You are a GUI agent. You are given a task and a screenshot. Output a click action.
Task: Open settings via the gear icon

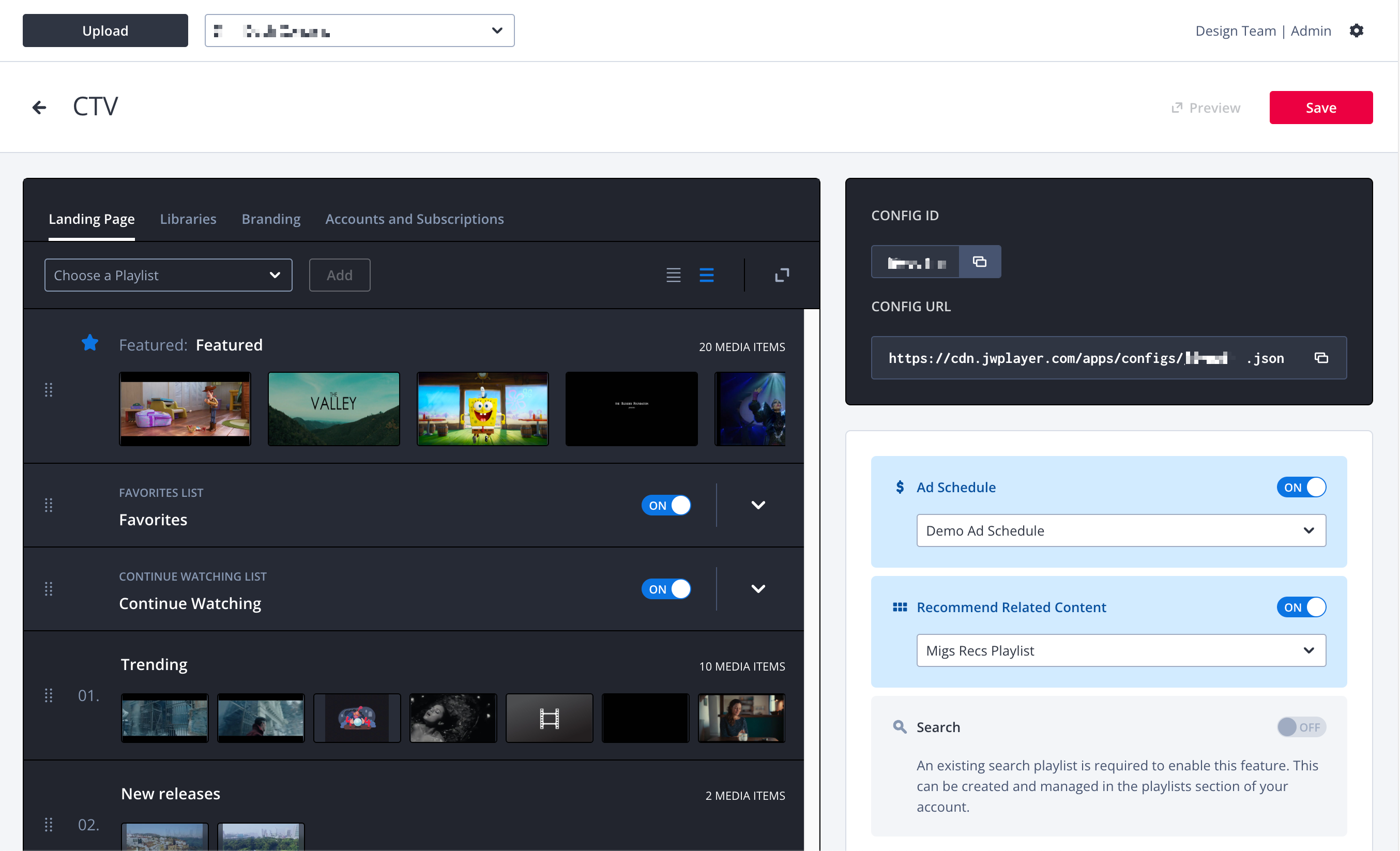click(x=1356, y=31)
